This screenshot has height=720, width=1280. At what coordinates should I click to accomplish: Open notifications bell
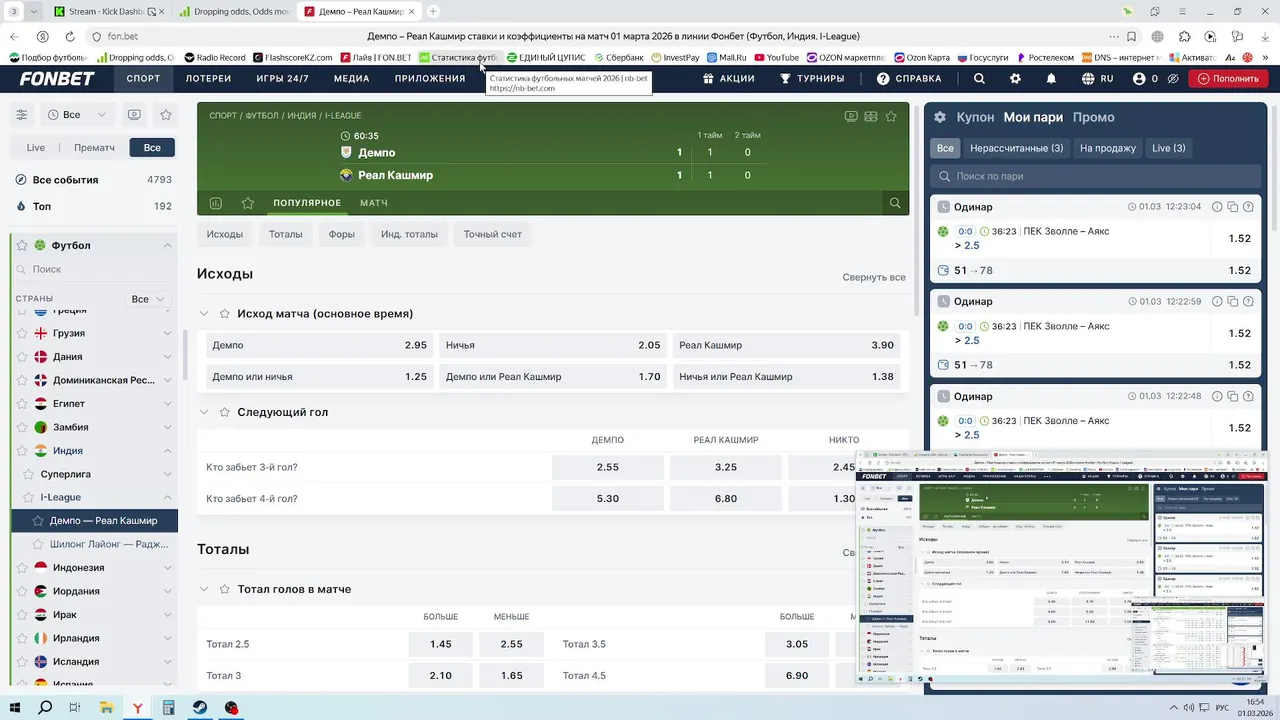(x=1051, y=78)
